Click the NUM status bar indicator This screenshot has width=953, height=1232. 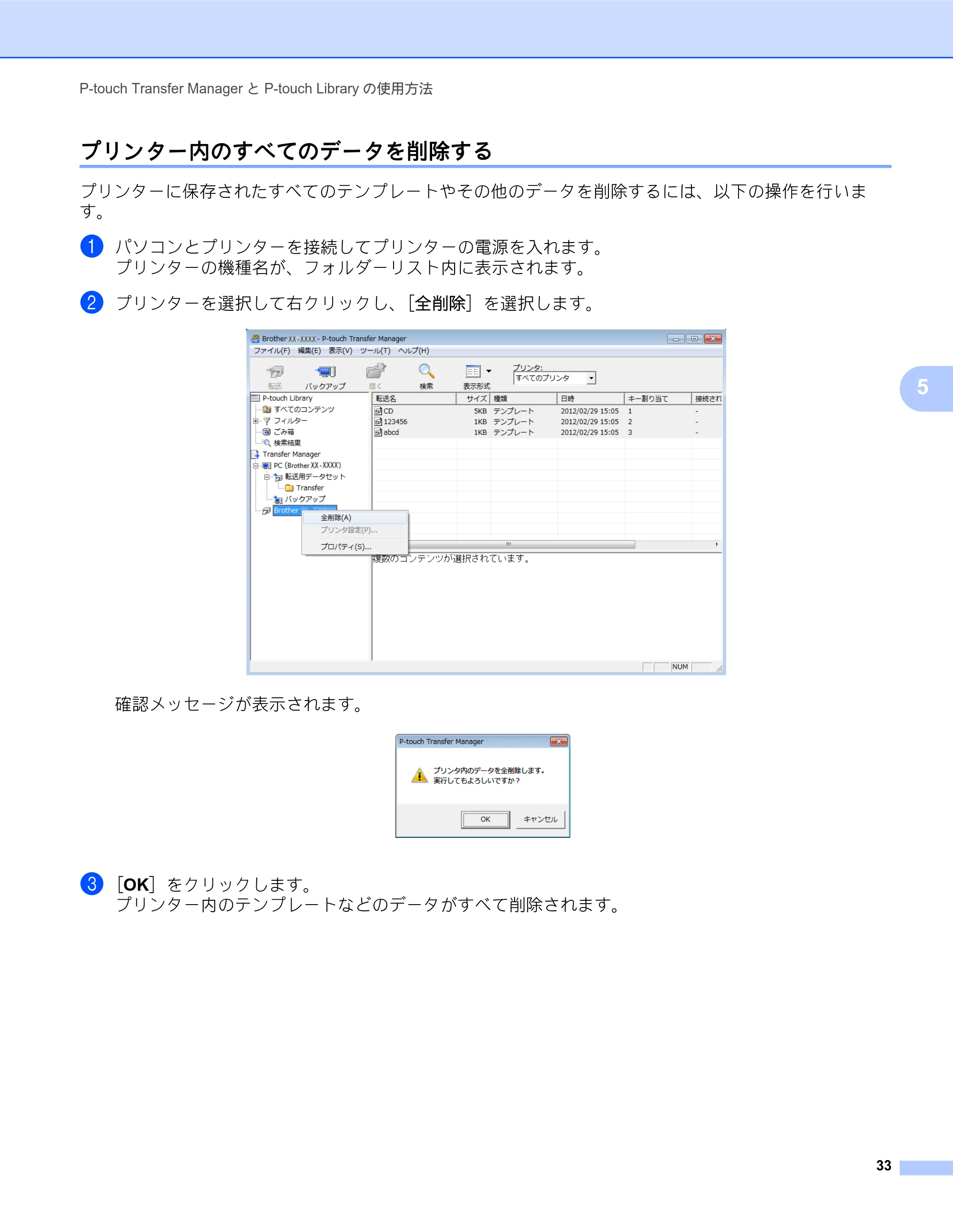coord(680,667)
